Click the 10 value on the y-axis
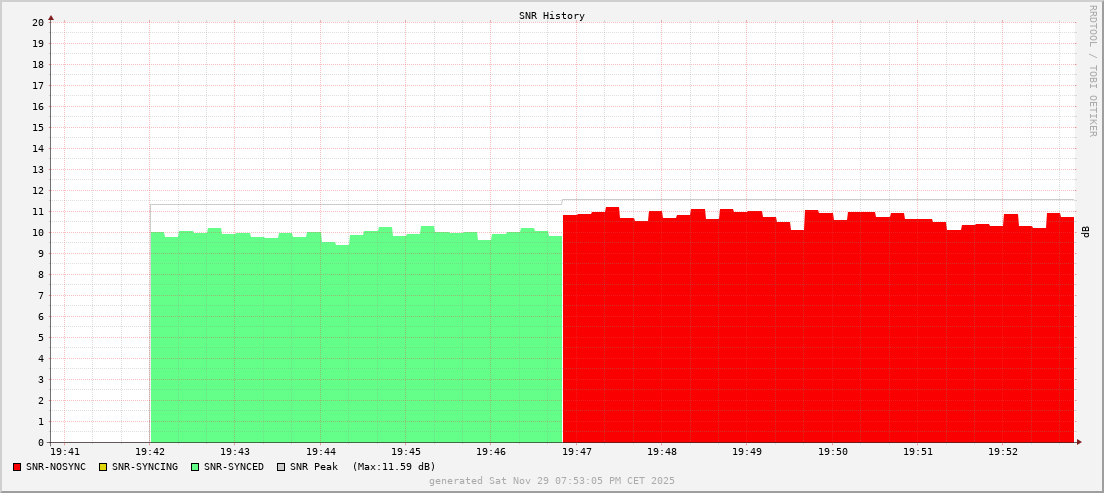 pos(38,233)
